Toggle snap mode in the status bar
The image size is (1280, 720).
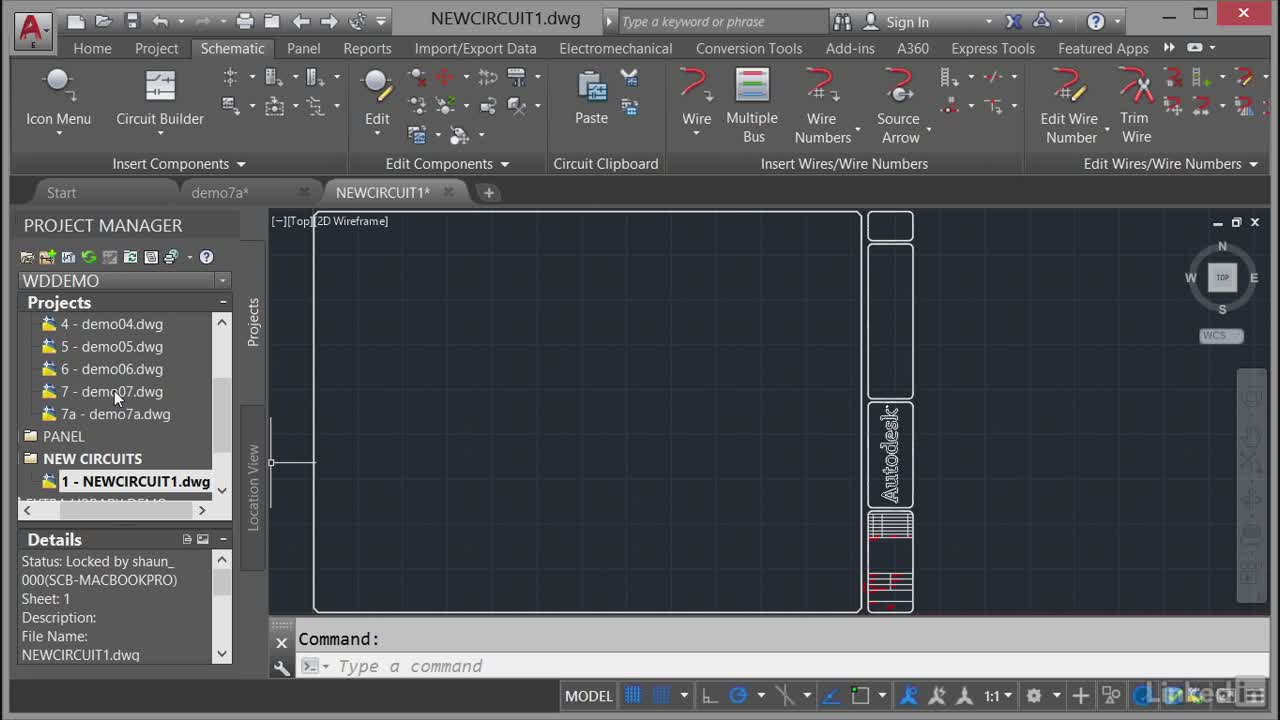661,696
